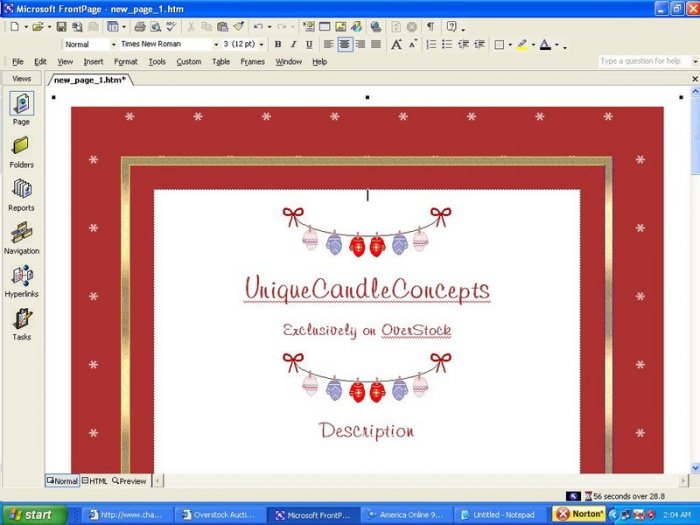Viewport: 700px width, 525px height.
Task: Expand the Open dropdown arrow
Action: (49, 27)
